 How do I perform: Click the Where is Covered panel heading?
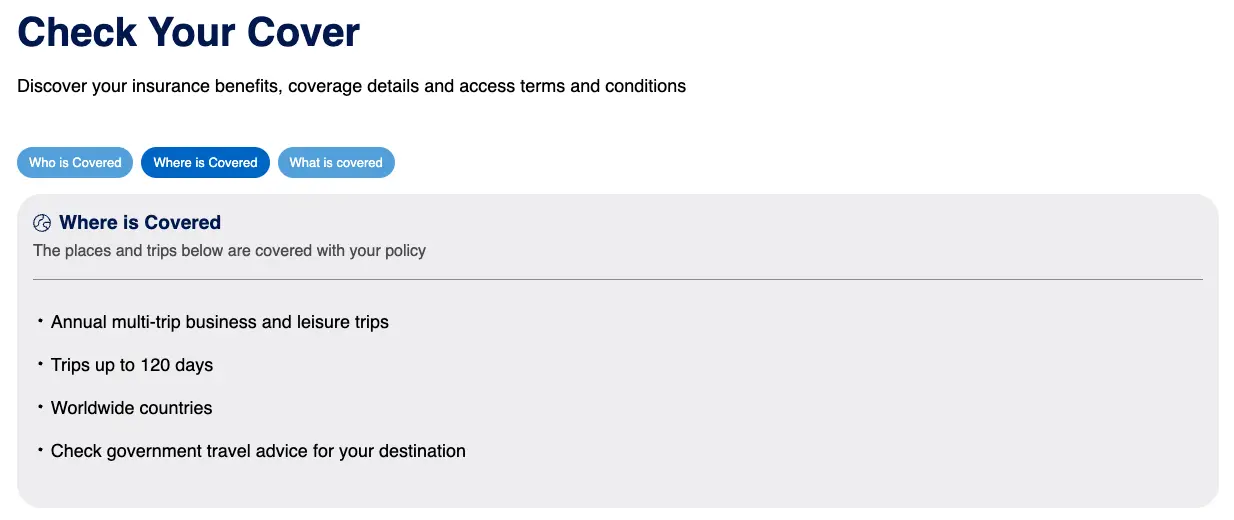pyautogui.click(x=140, y=222)
